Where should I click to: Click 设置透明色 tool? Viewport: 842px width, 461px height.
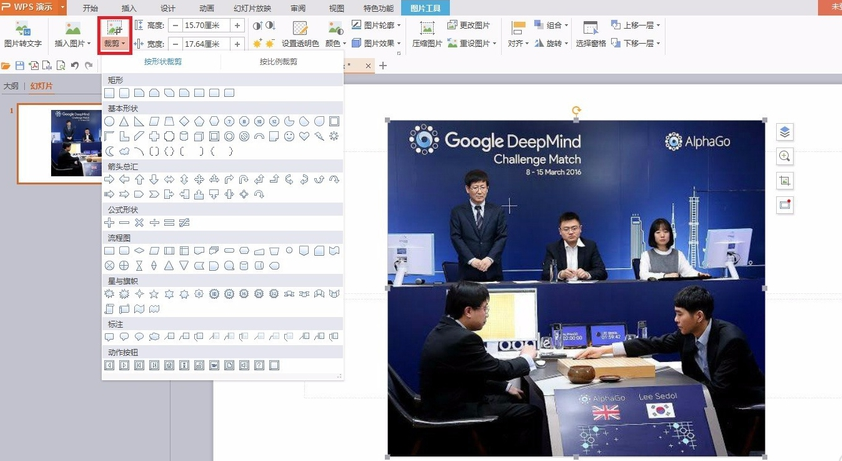(x=300, y=35)
